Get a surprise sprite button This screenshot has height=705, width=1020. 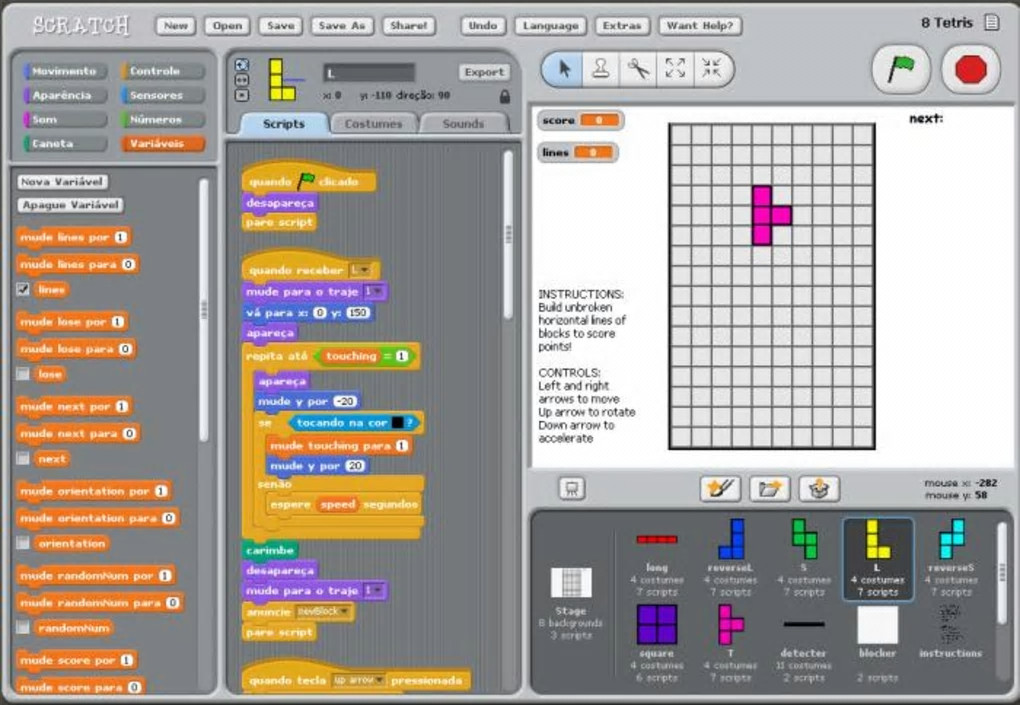(x=819, y=488)
